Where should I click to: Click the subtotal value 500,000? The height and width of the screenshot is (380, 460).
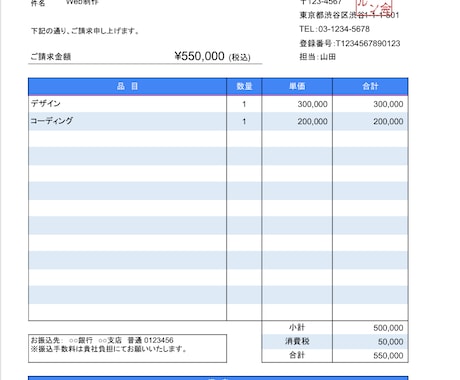point(388,328)
